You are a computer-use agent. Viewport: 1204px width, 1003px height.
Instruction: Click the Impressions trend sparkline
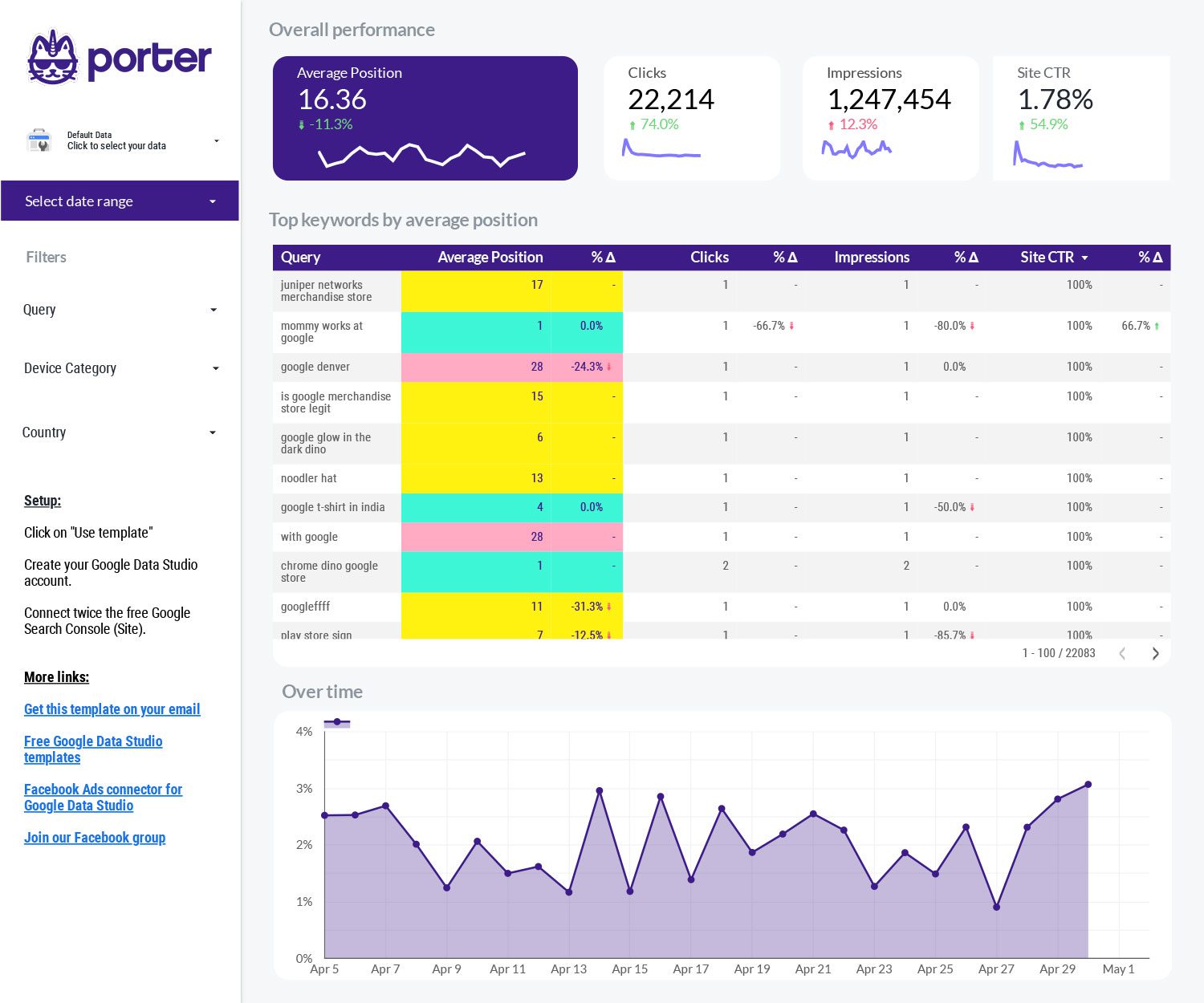tap(856, 148)
